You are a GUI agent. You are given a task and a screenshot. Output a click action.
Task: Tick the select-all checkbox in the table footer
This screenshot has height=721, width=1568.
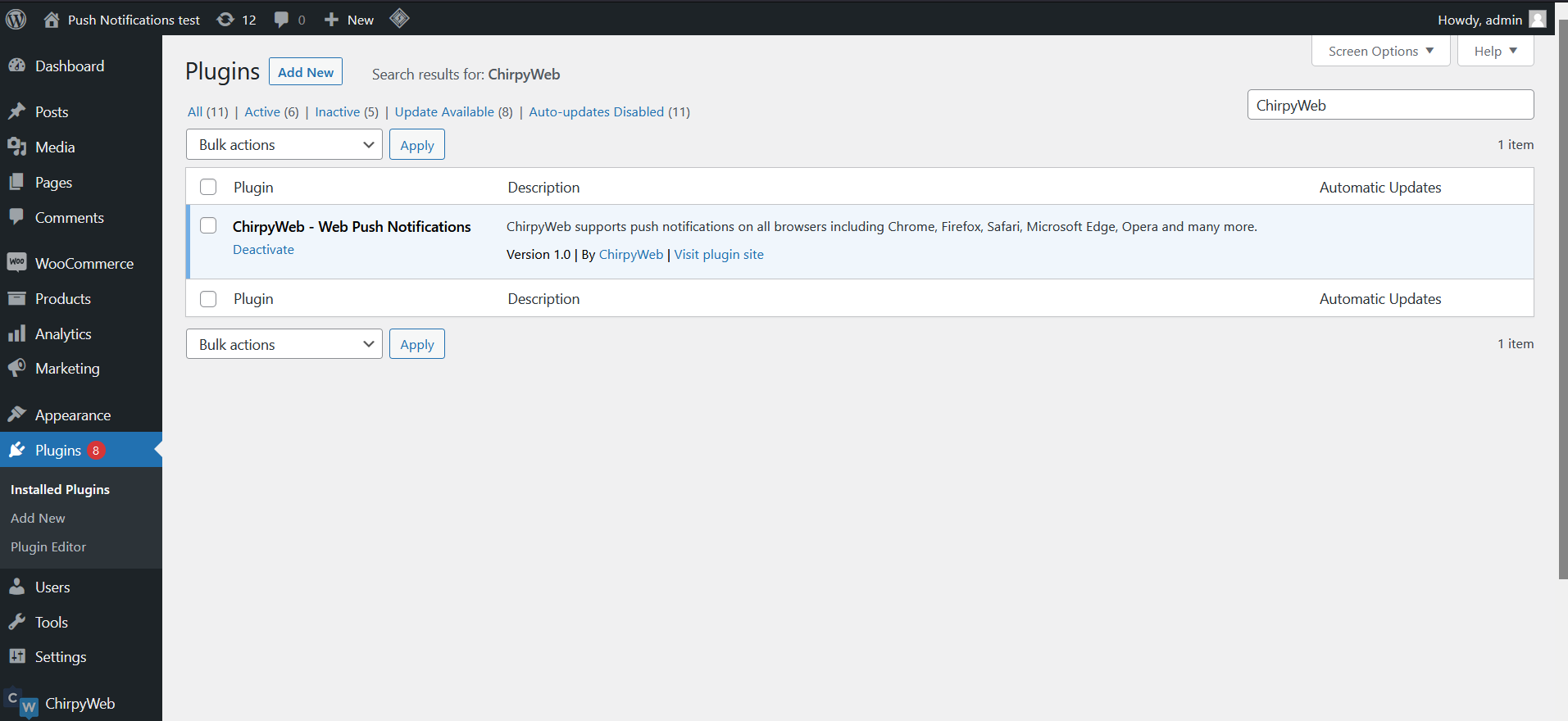tap(208, 299)
